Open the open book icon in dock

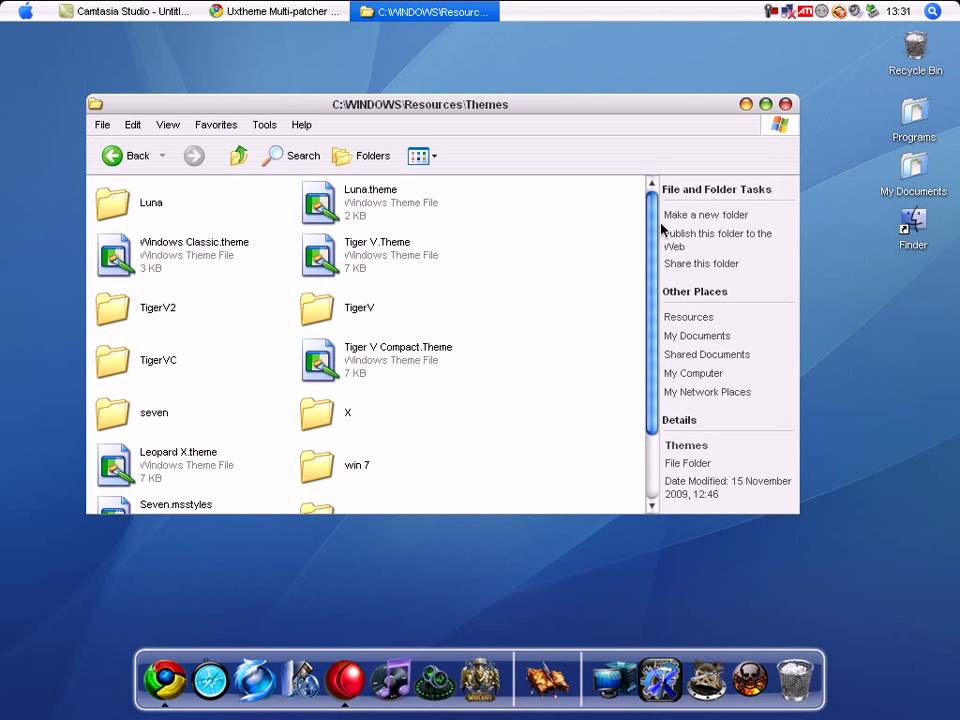547,681
